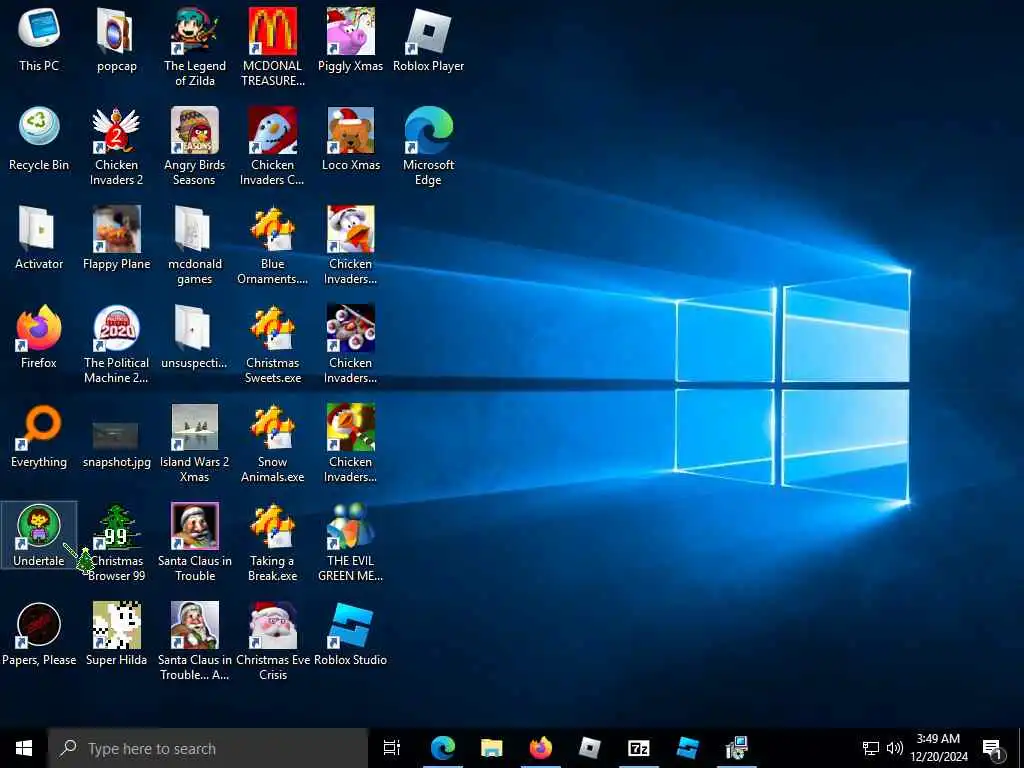The image size is (1024, 768).
Task: Open File Explorer from the taskbar
Action: pyautogui.click(x=492, y=748)
